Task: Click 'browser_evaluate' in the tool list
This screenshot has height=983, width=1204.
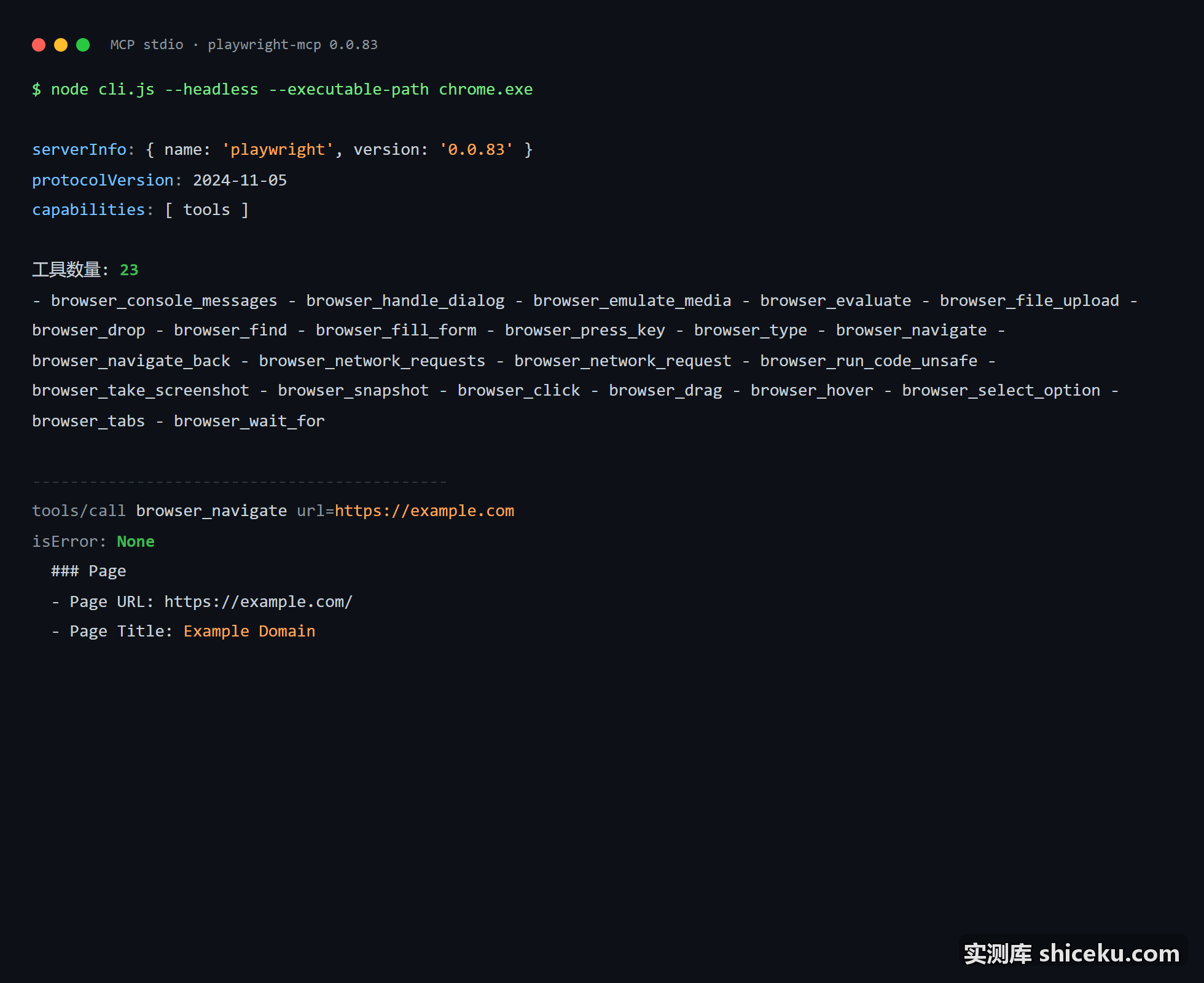Action: click(835, 300)
